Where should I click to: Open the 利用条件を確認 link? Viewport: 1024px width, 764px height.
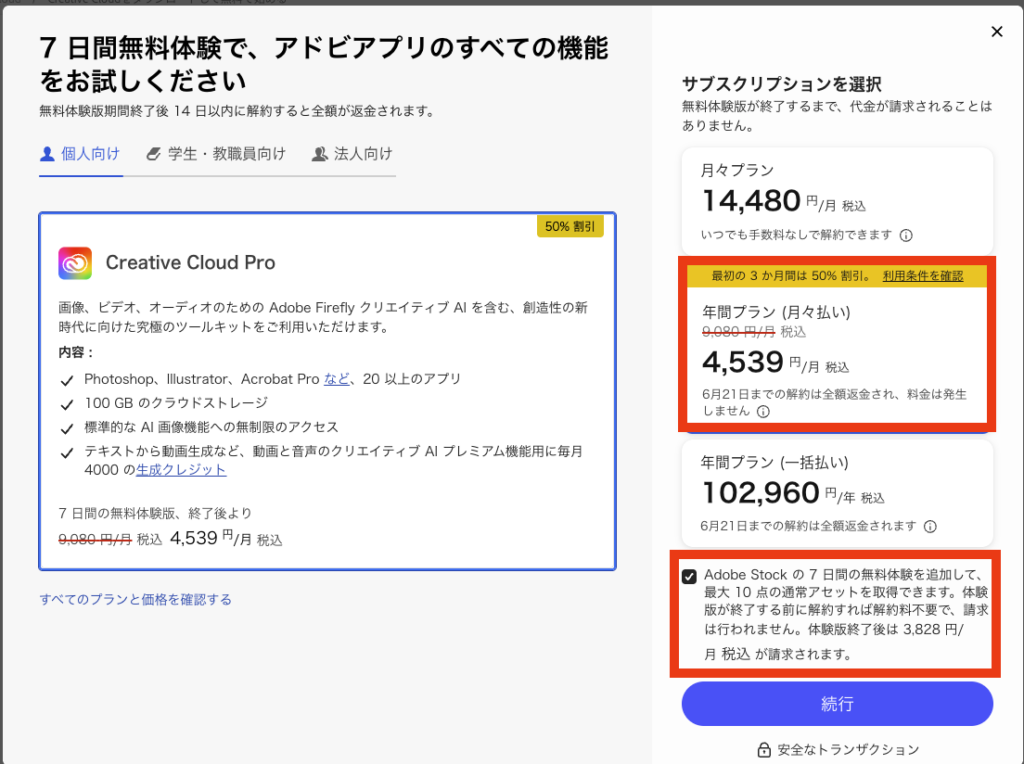click(923, 276)
